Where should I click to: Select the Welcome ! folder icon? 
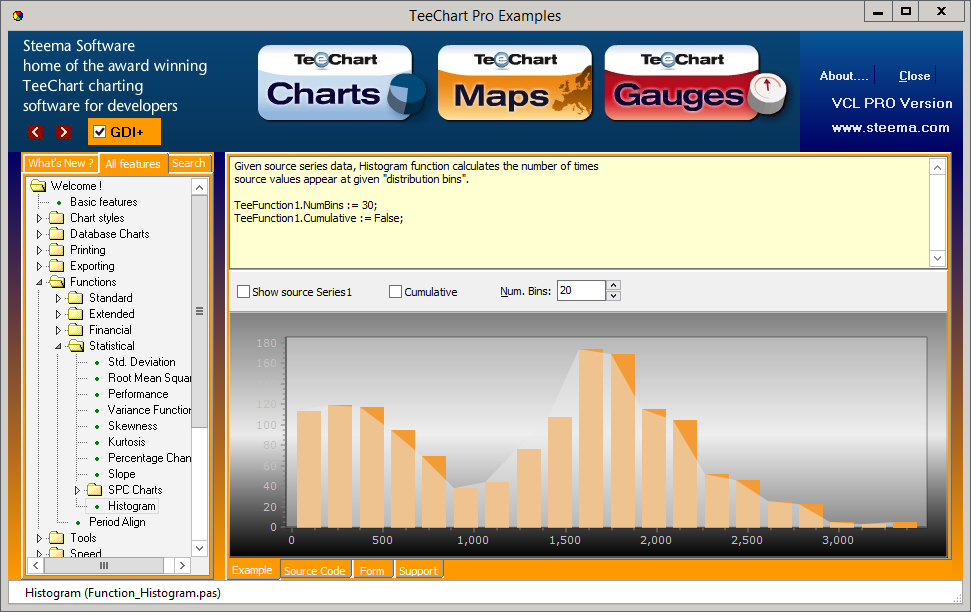pos(38,186)
